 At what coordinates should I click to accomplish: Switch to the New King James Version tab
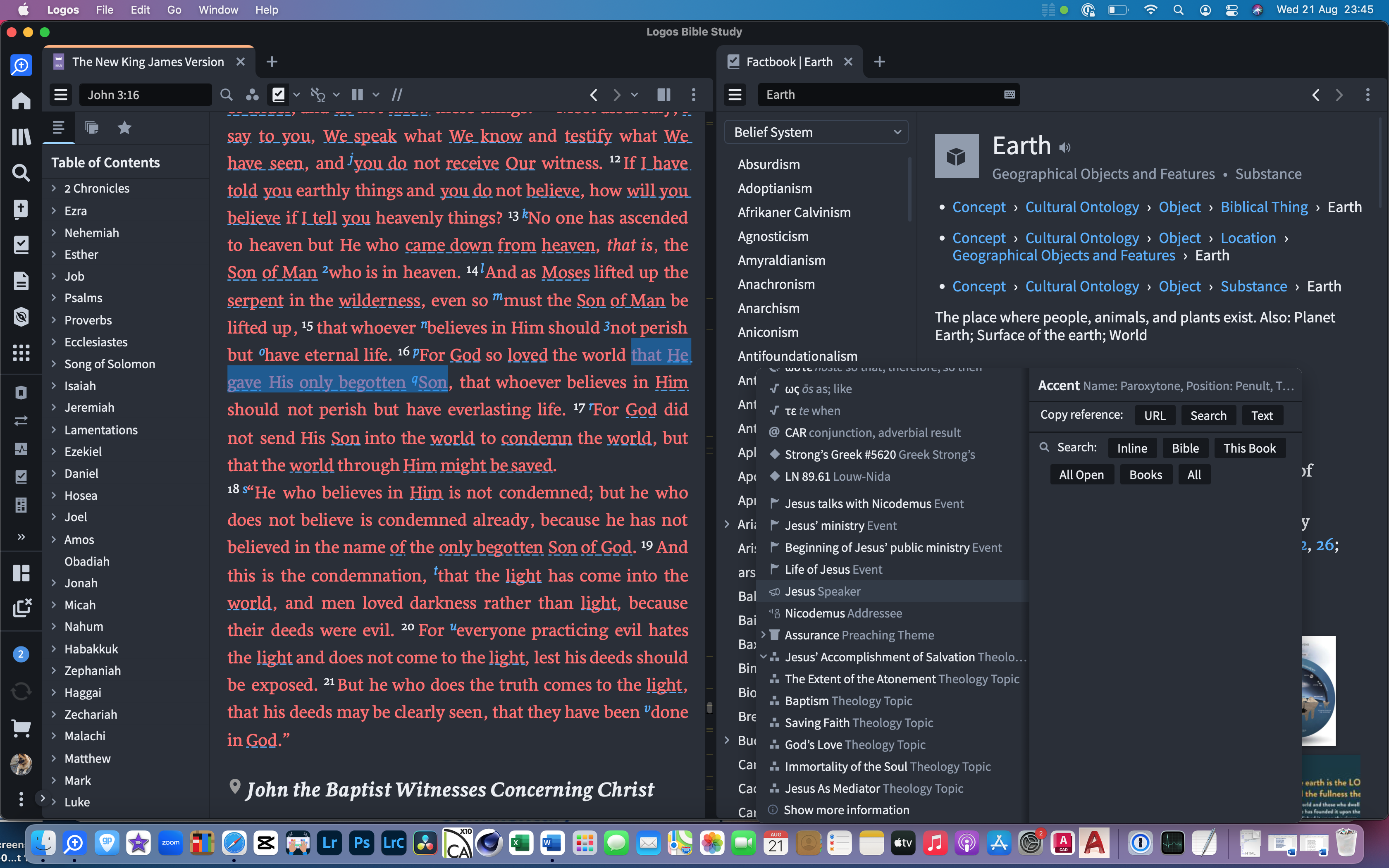[148, 62]
